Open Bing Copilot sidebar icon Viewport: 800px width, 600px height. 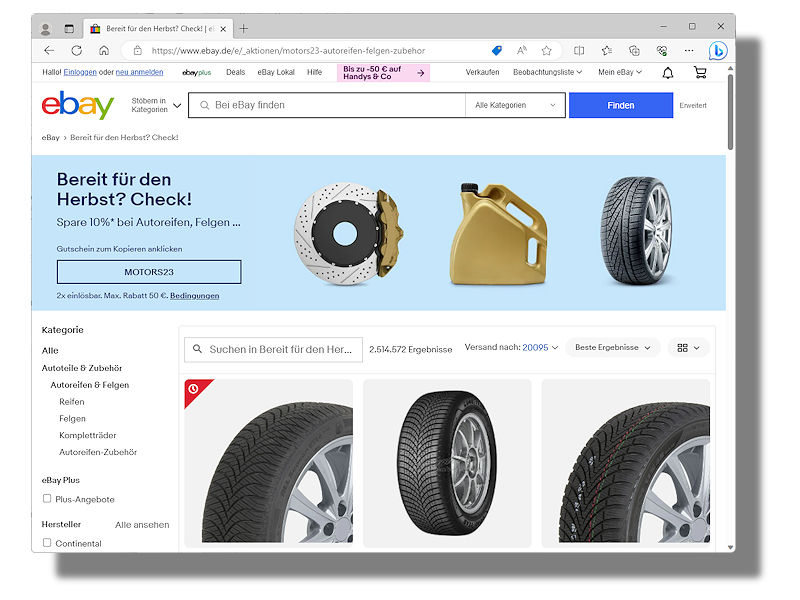[718, 51]
